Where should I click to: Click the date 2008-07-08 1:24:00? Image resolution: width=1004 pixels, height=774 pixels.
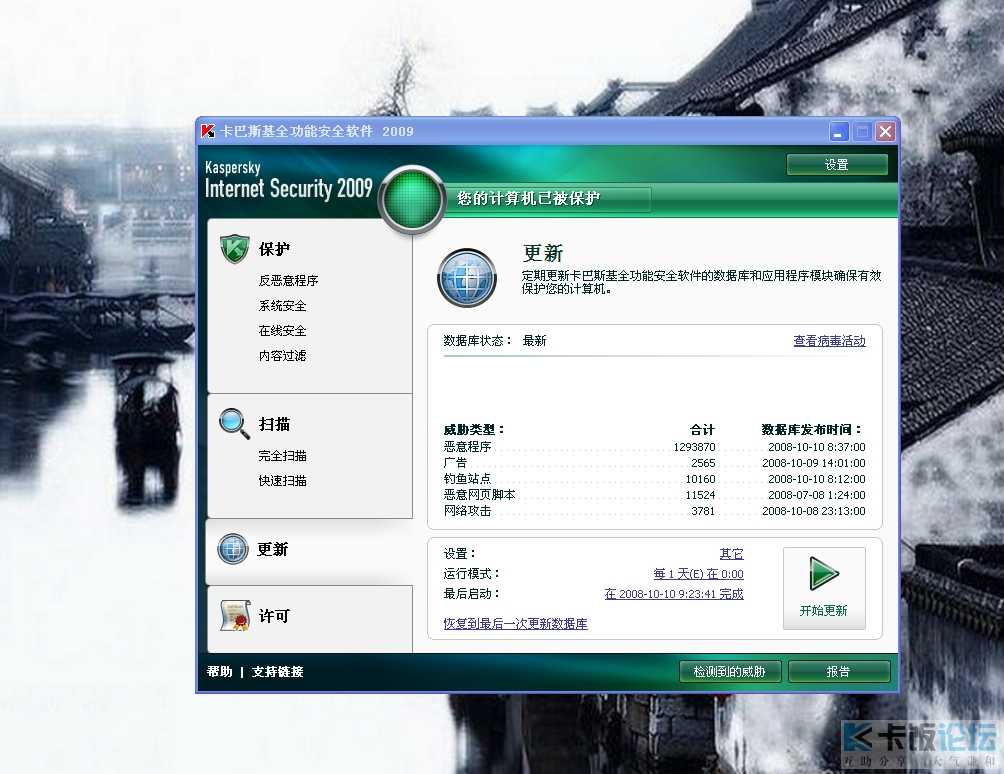click(x=816, y=495)
